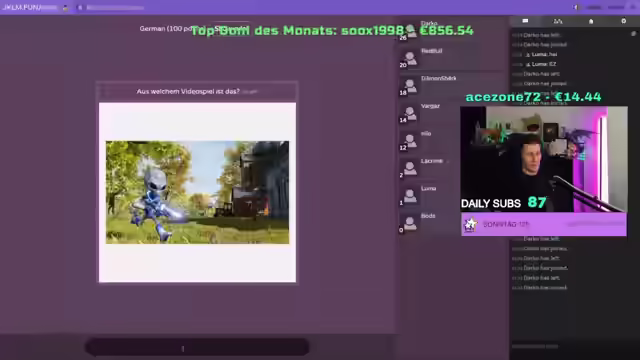640x360 pixels.
Task: Open the JKLM.FUN home logo link
Action: 21,7
